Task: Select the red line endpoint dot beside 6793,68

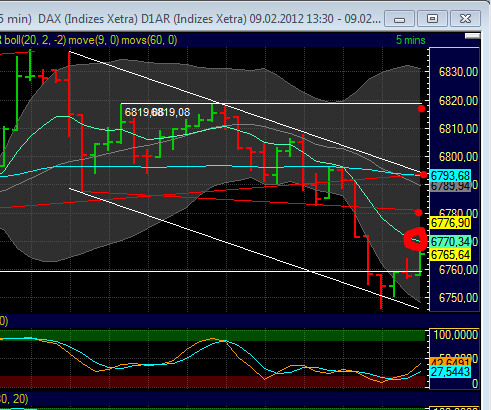Action: pyautogui.click(x=423, y=175)
